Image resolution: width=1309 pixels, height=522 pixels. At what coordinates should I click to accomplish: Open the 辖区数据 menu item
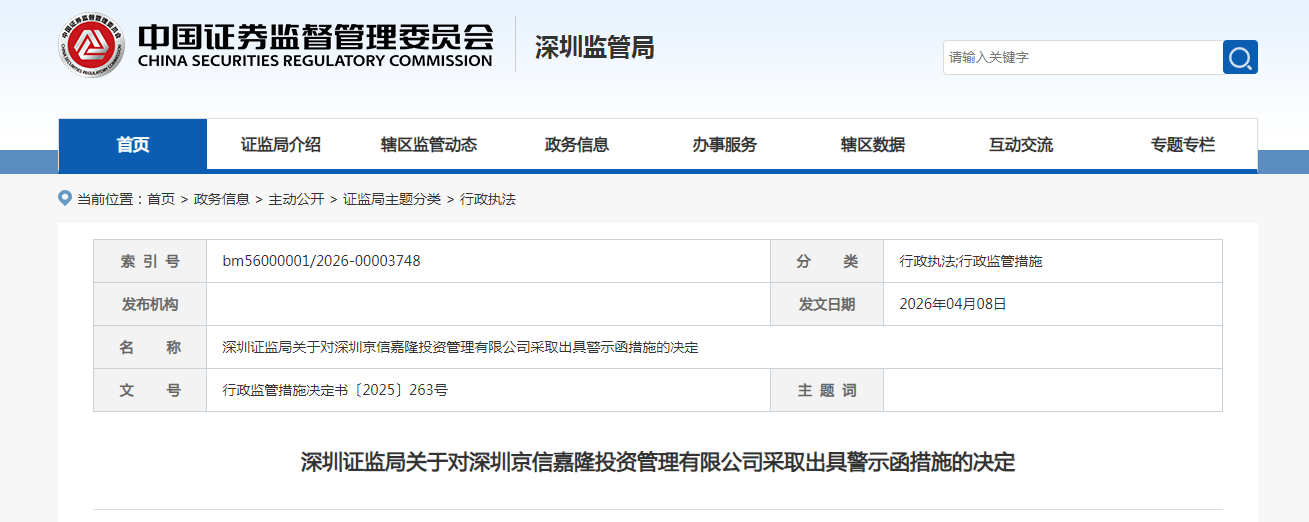(873, 145)
